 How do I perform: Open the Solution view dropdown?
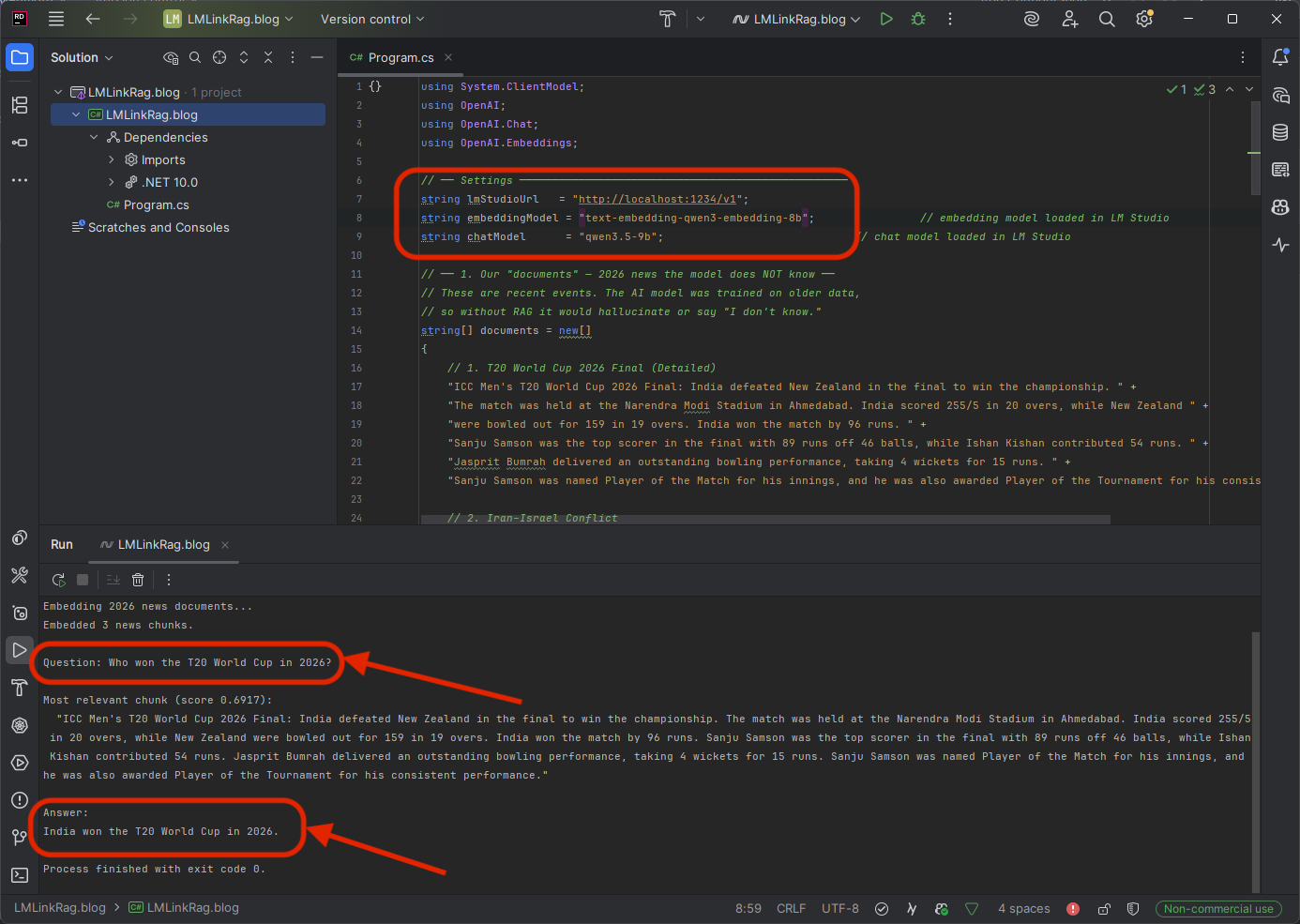click(82, 57)
